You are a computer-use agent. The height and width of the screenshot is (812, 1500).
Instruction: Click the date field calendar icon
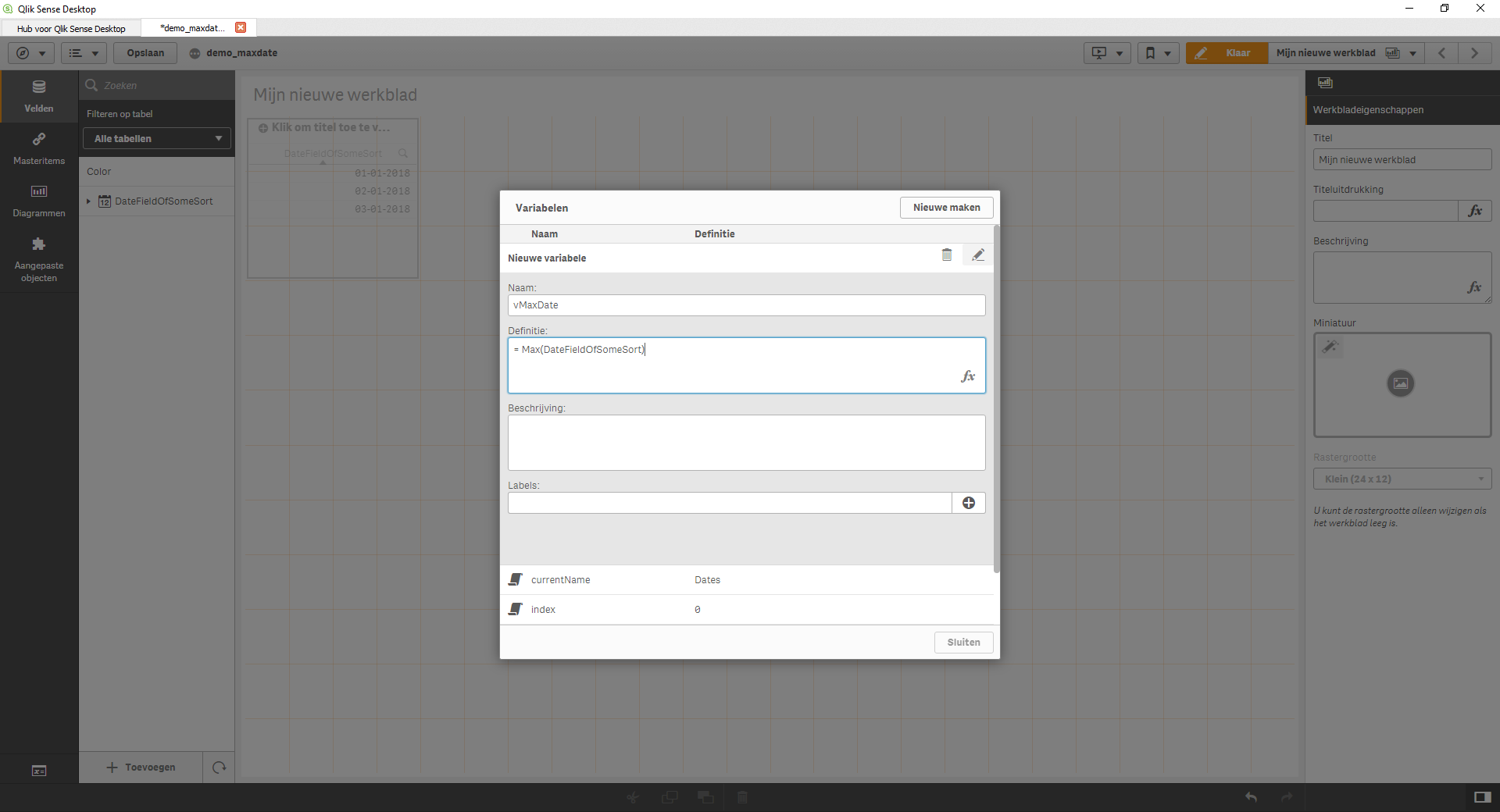pyautogui.click(x=105, y=201)
